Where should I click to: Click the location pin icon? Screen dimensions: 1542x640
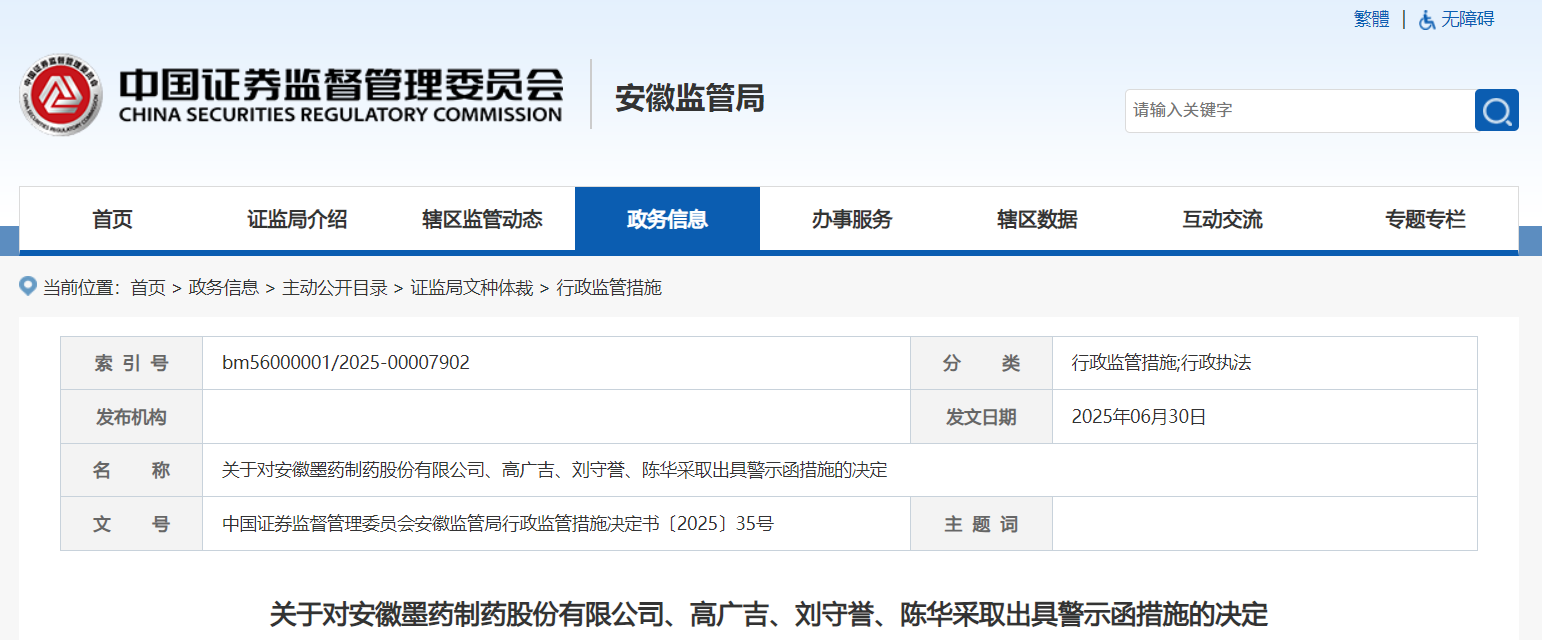(28, 287)
